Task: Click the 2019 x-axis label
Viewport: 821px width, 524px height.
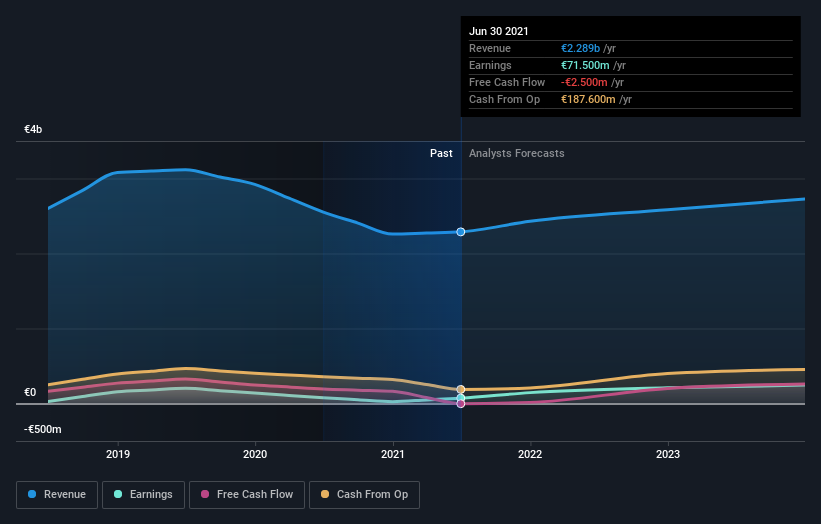Action: [x=118, y=454]
